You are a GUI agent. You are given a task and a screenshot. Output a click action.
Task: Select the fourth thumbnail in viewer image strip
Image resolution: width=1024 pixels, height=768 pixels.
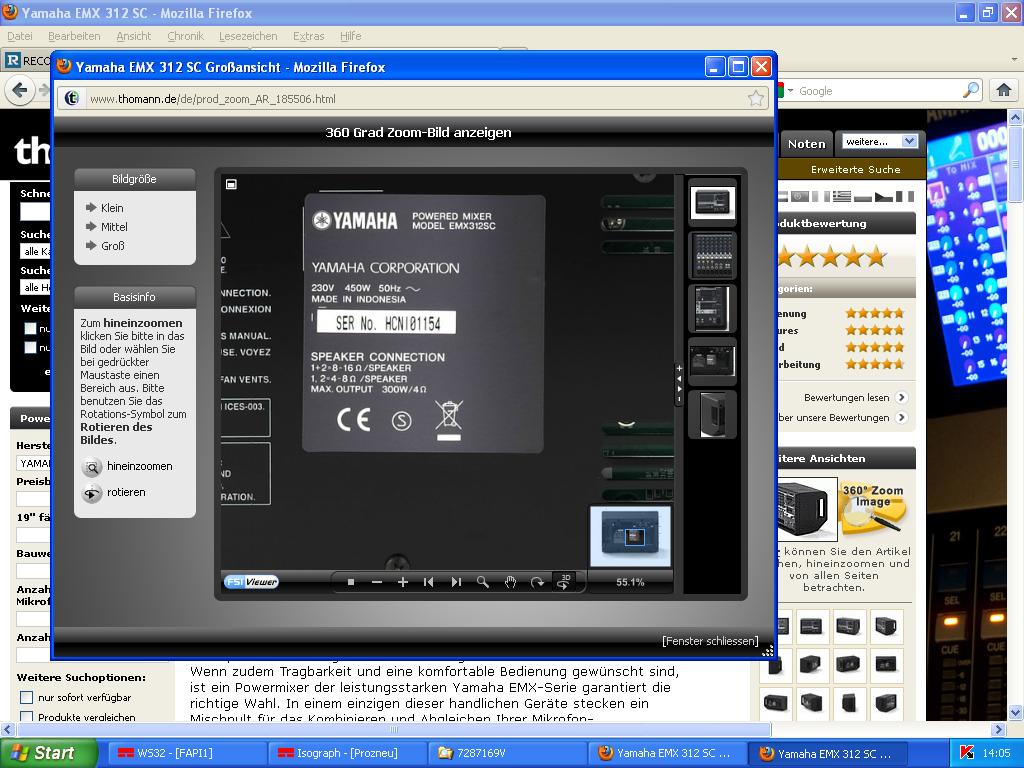click(x=712, y=361)
